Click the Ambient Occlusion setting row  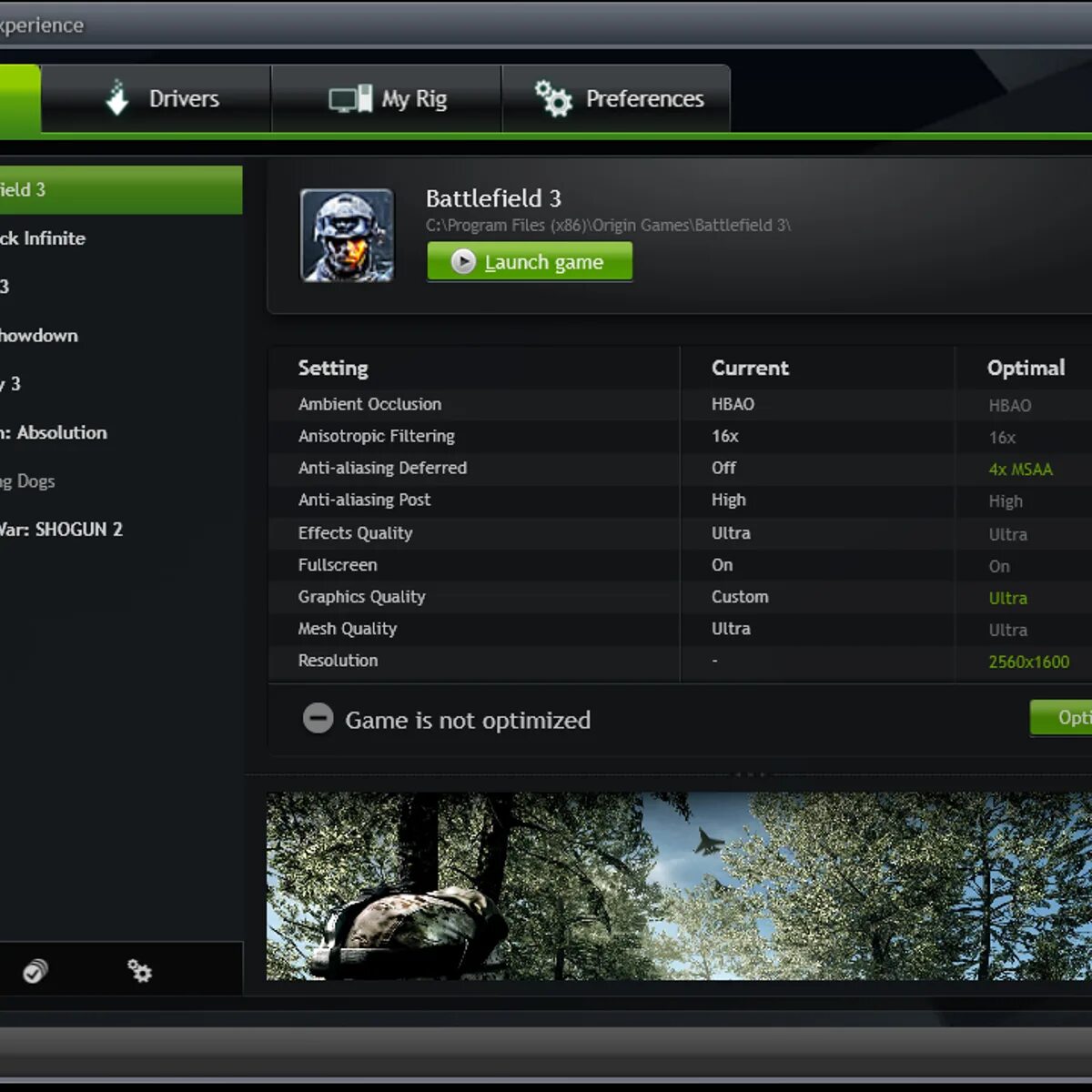tap(680, 404)
